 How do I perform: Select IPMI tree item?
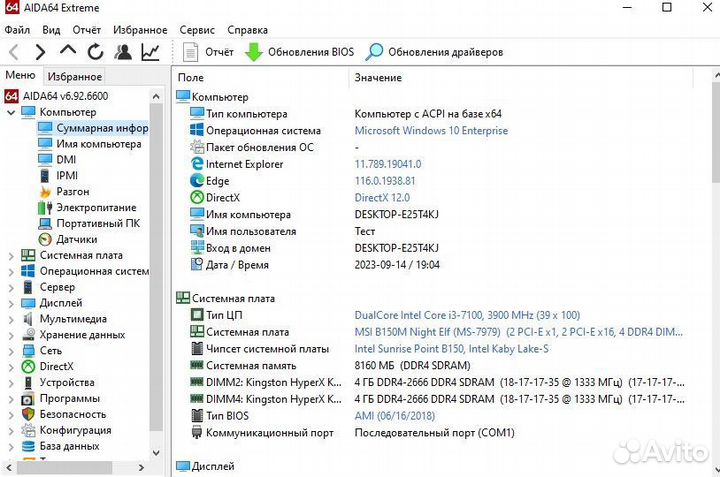67,175
